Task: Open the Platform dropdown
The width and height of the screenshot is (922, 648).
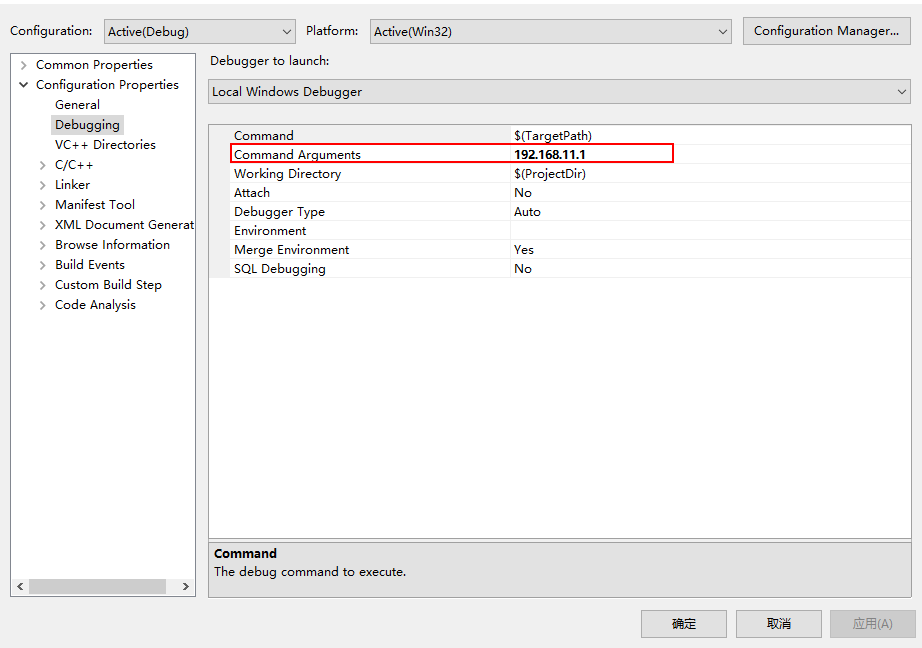Action: click(x=551, y=32)
